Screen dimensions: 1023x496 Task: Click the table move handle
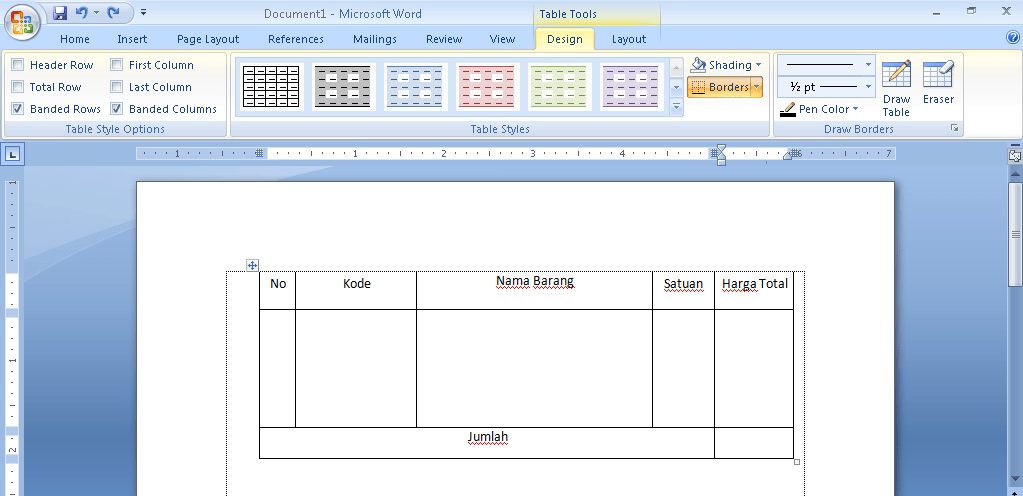click(252, 265)
